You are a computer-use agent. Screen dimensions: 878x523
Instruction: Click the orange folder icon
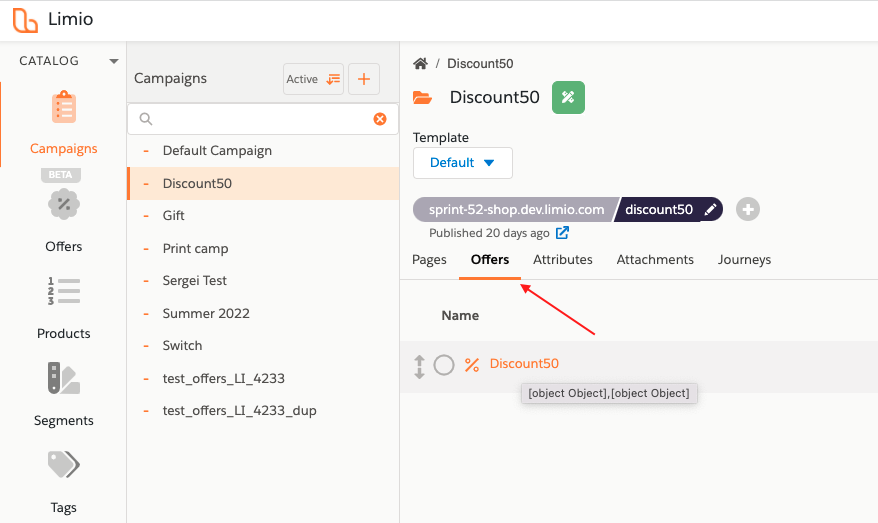[x=422, y=97]
